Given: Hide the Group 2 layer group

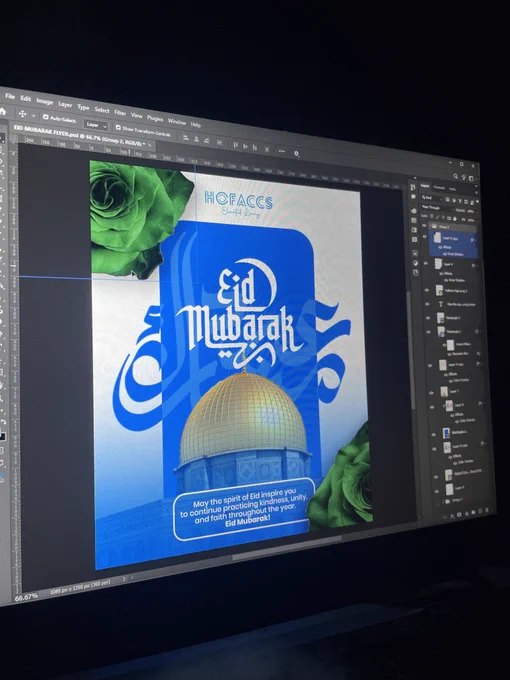Looking at the screenshot, I should [x=424, y=226].
